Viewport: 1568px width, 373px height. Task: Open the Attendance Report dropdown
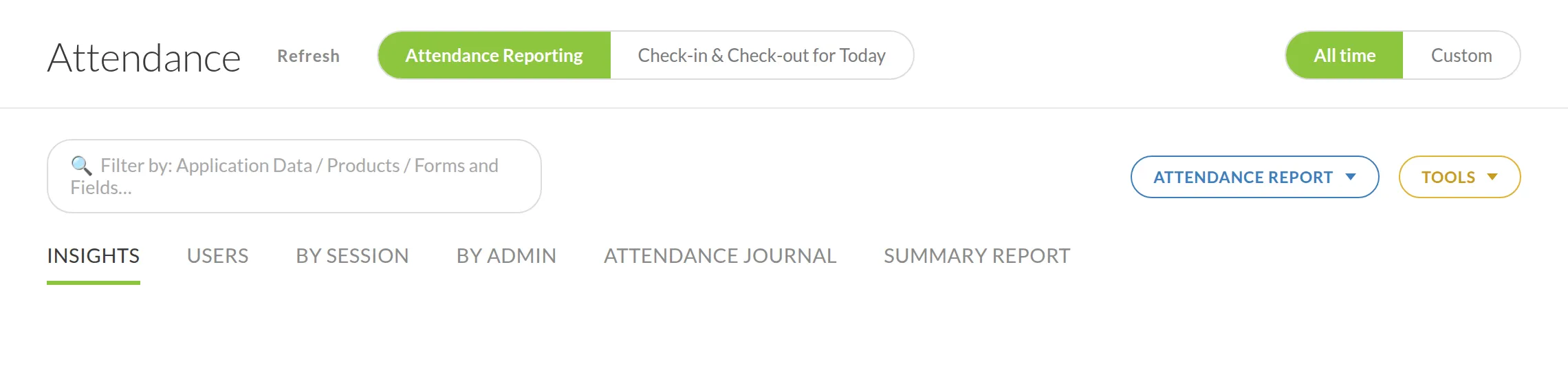(x=1255, y=177)
